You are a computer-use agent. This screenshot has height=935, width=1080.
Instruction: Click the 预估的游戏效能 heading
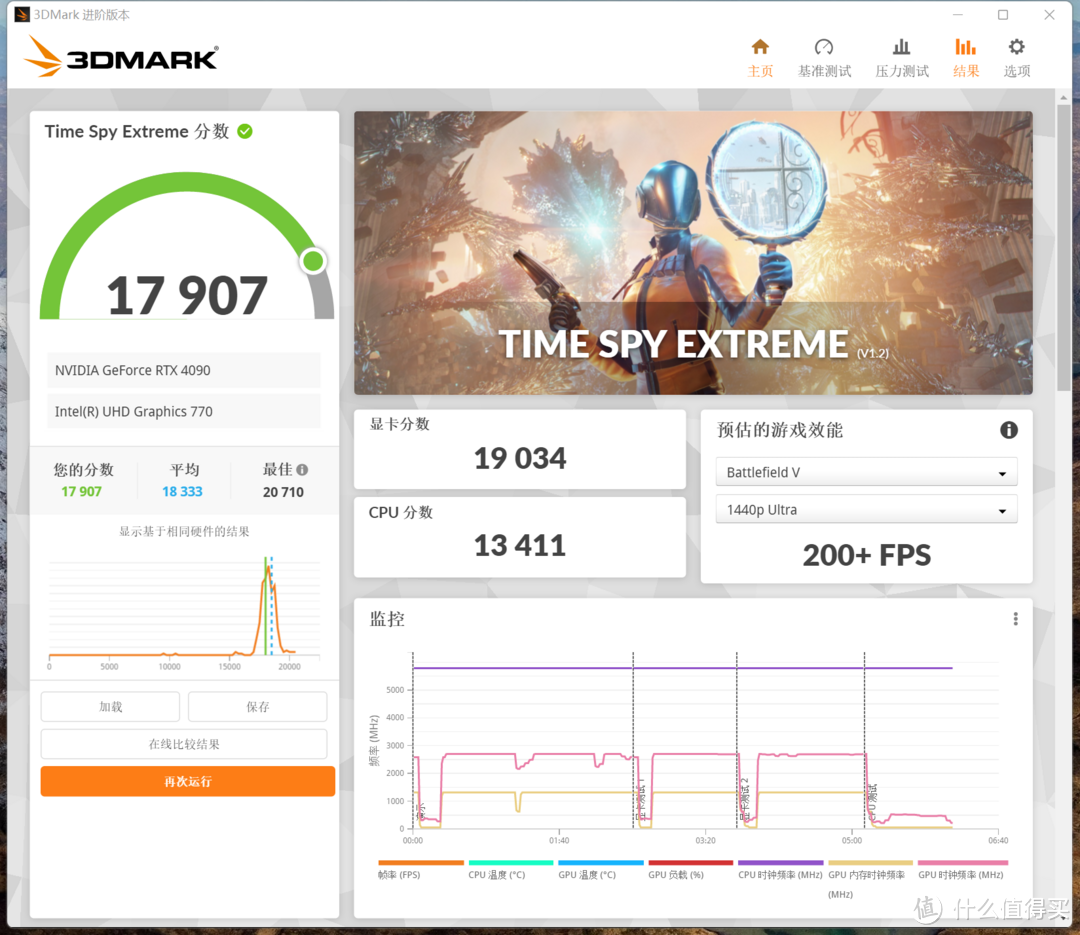pos(780,430)
